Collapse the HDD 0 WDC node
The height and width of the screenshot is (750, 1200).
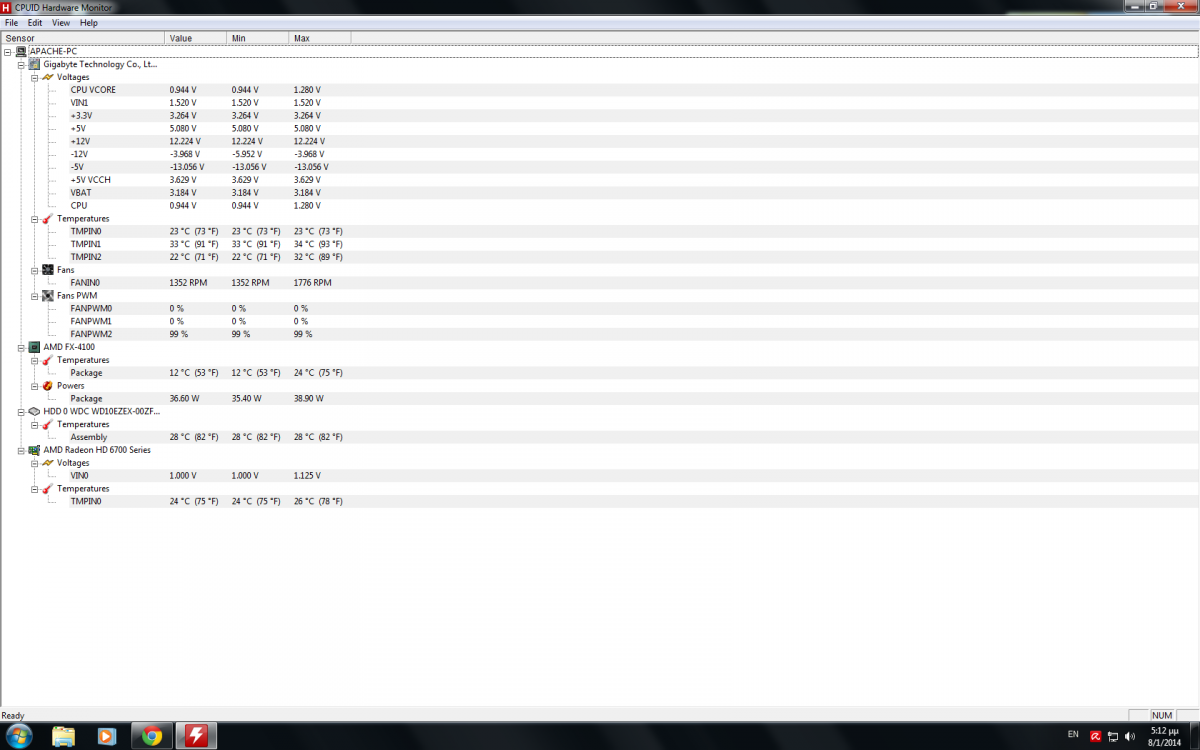pyautogui.click(x=21, y=411)
